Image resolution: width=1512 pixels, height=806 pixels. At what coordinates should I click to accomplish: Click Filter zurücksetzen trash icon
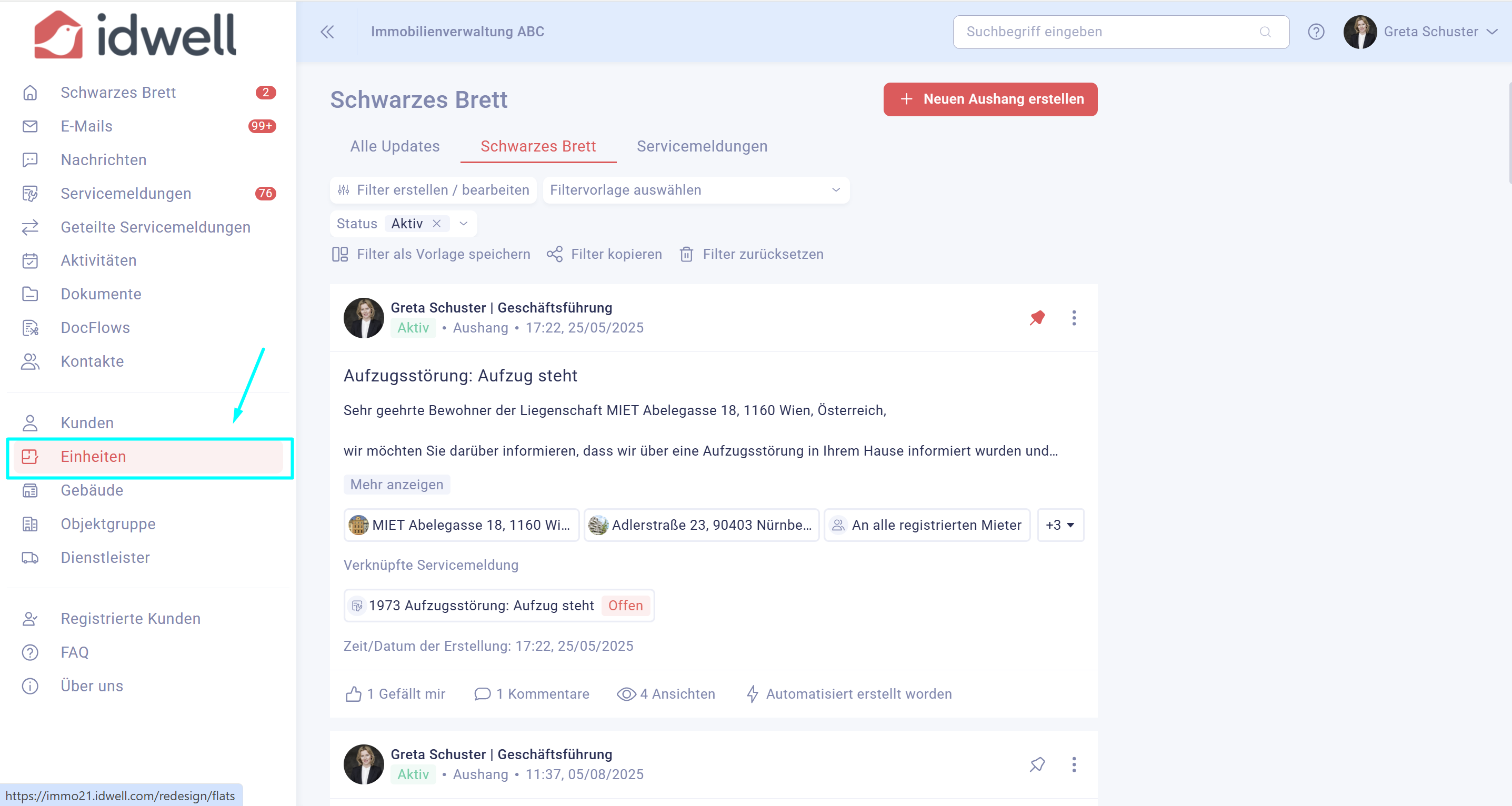[686, 254]
